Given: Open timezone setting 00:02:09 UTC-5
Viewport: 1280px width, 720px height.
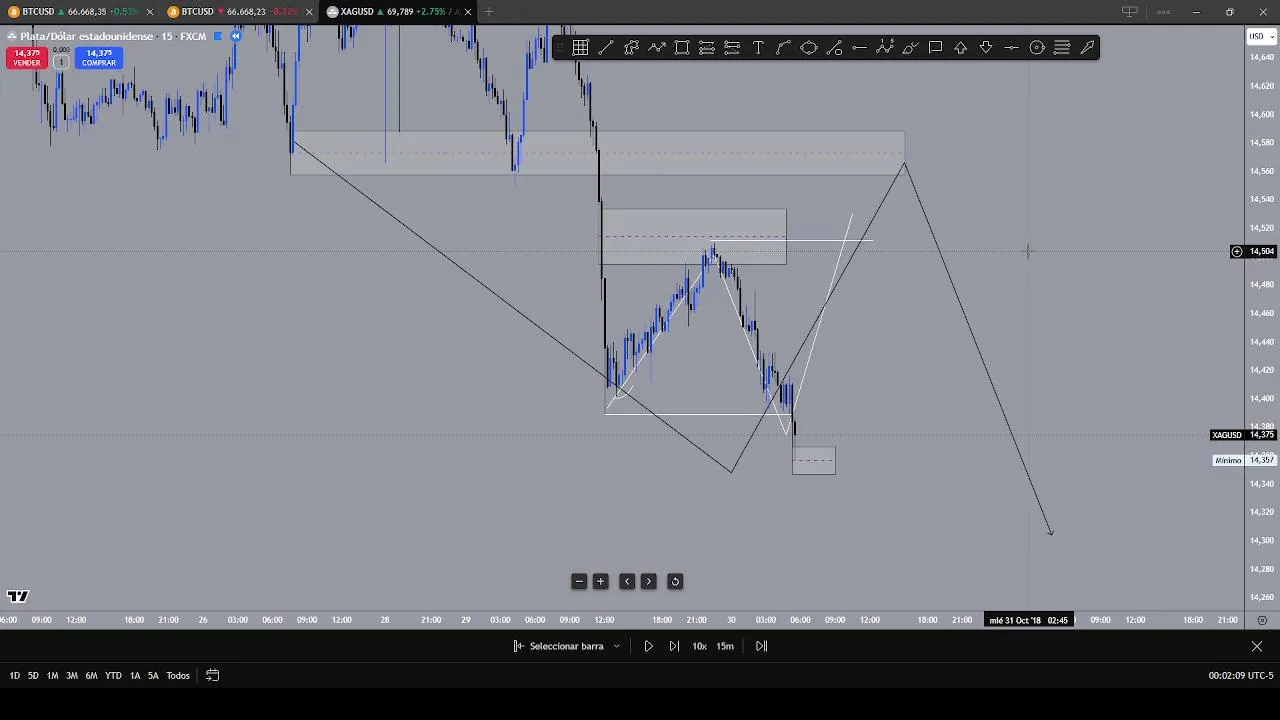Looking at the screenshot, I should tap(1240, 676).
